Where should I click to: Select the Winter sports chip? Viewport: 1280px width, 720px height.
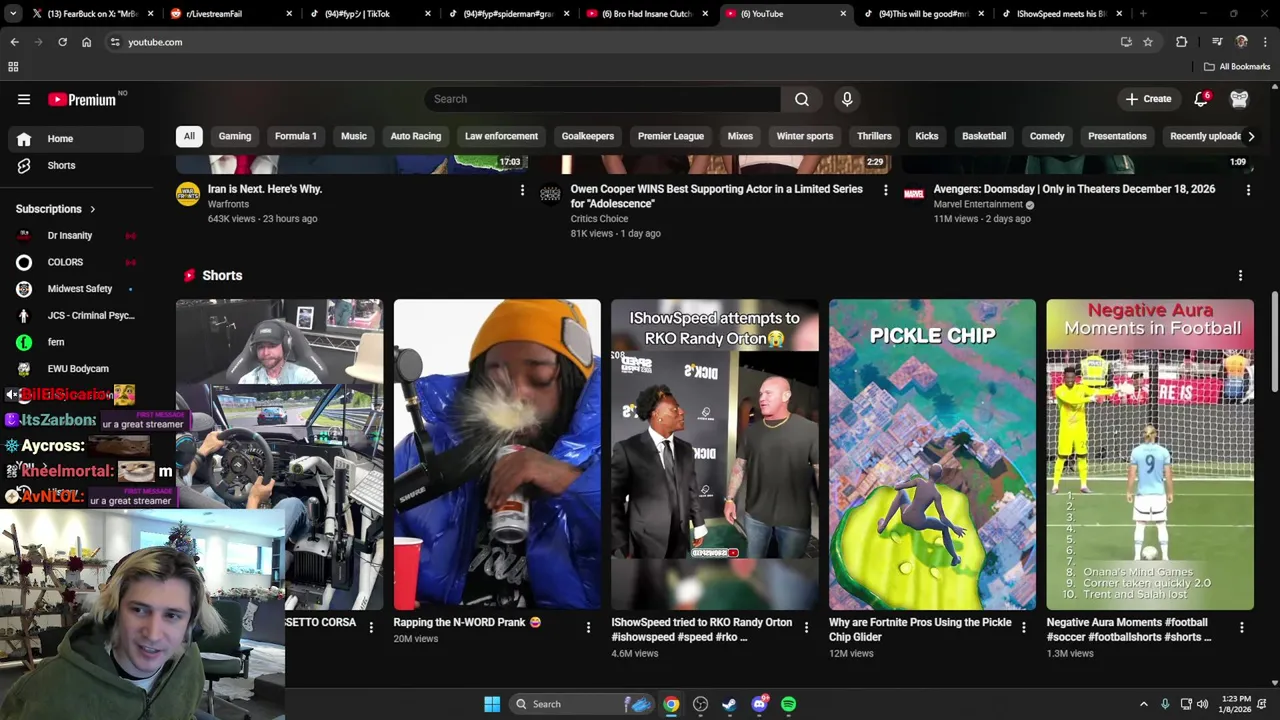805,136
